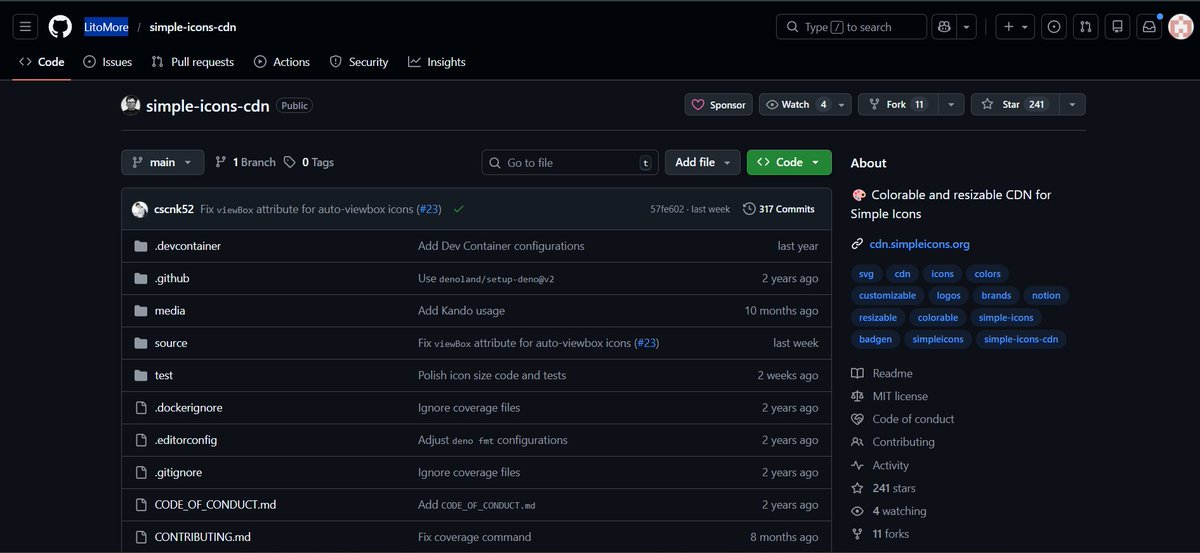Open the media folder
This screenshot has width=1200, height=553.
(170, 311)
